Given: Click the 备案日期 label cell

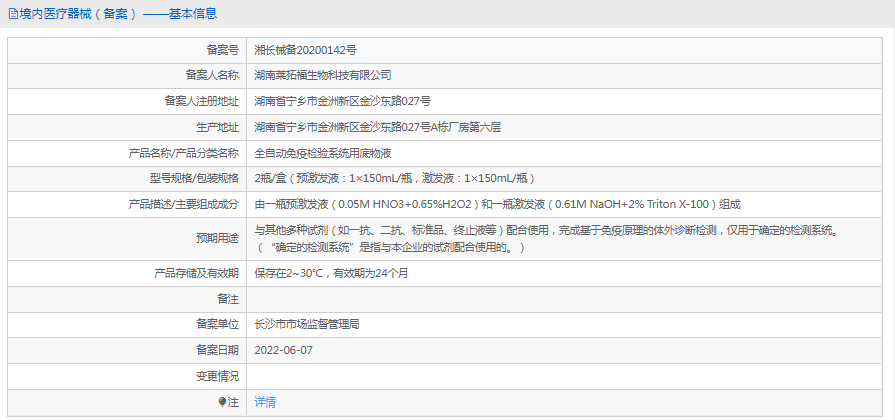Looking at the screenshot, I should point(127,350).
